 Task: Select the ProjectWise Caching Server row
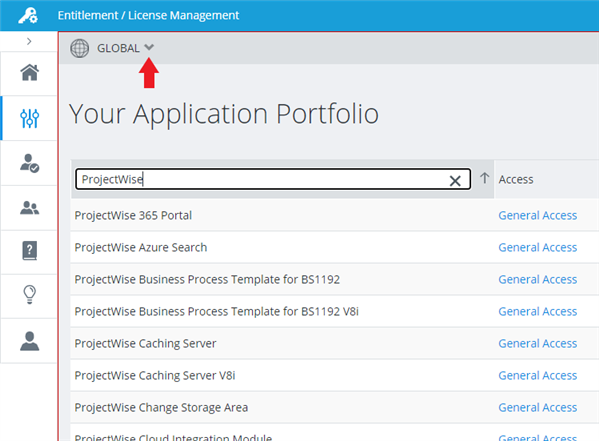(335, 344)
